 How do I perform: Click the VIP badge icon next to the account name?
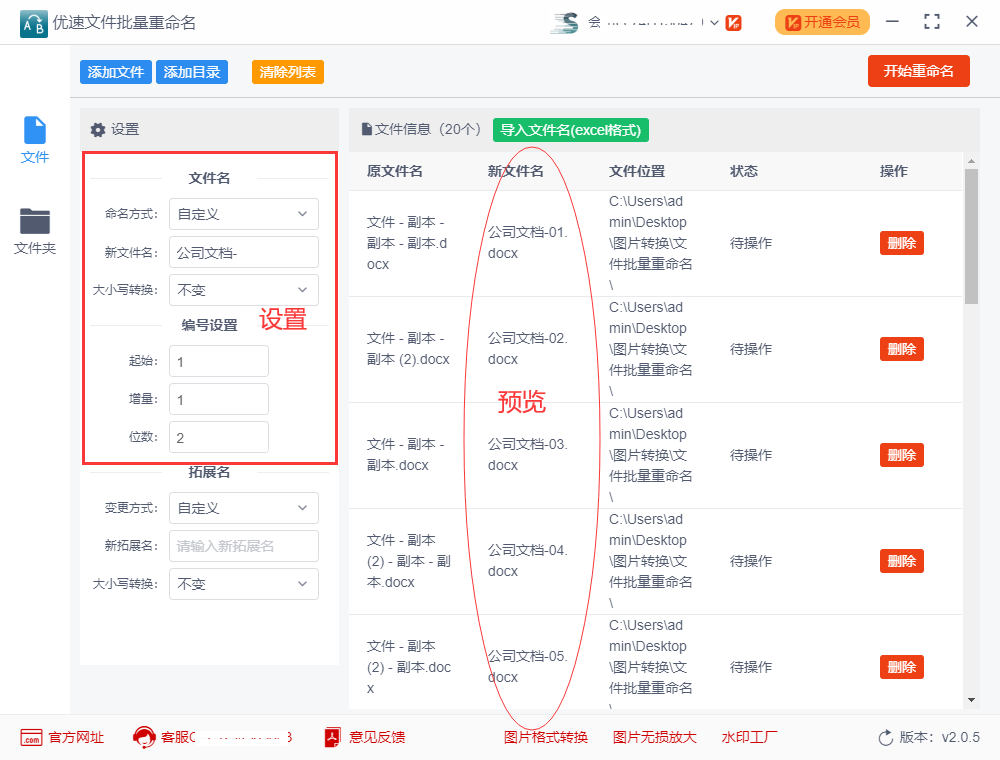pyautogui.click(x=733, y=23)
